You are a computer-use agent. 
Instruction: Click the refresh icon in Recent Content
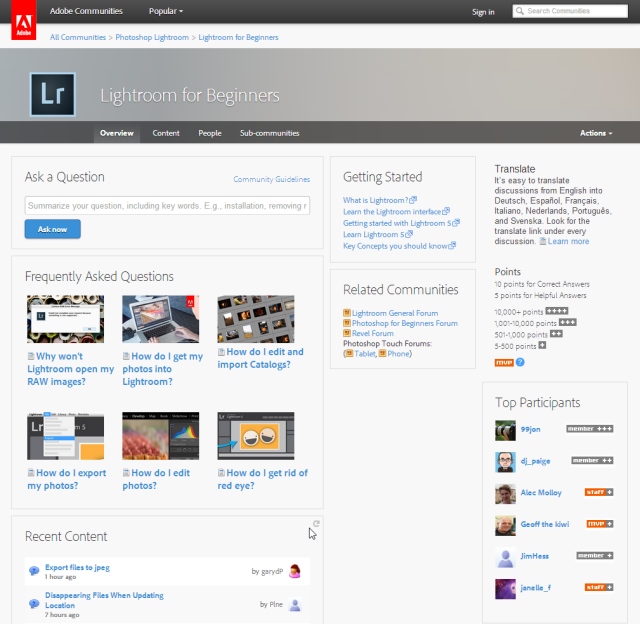pos(316,524)
